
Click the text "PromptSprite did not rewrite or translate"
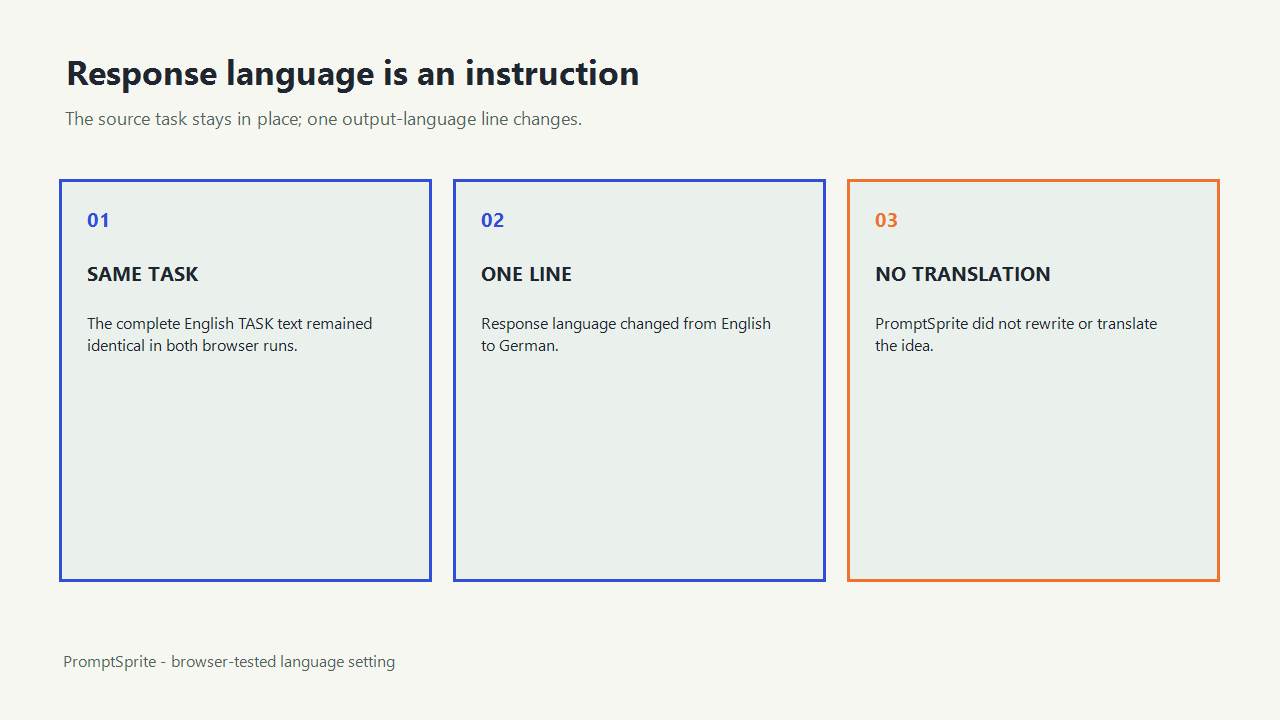[1016, 324]
